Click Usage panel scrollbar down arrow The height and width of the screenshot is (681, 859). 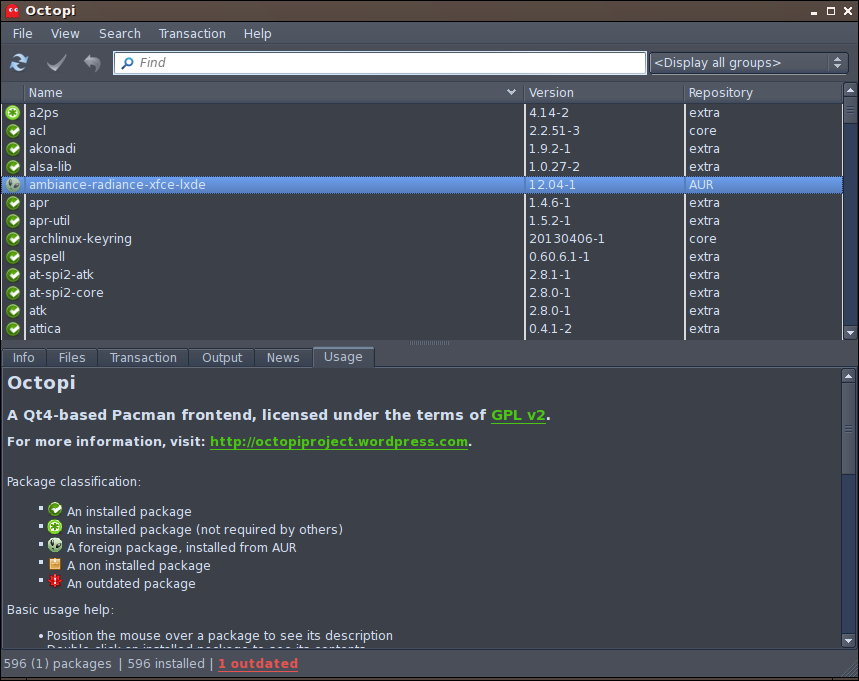848,640
